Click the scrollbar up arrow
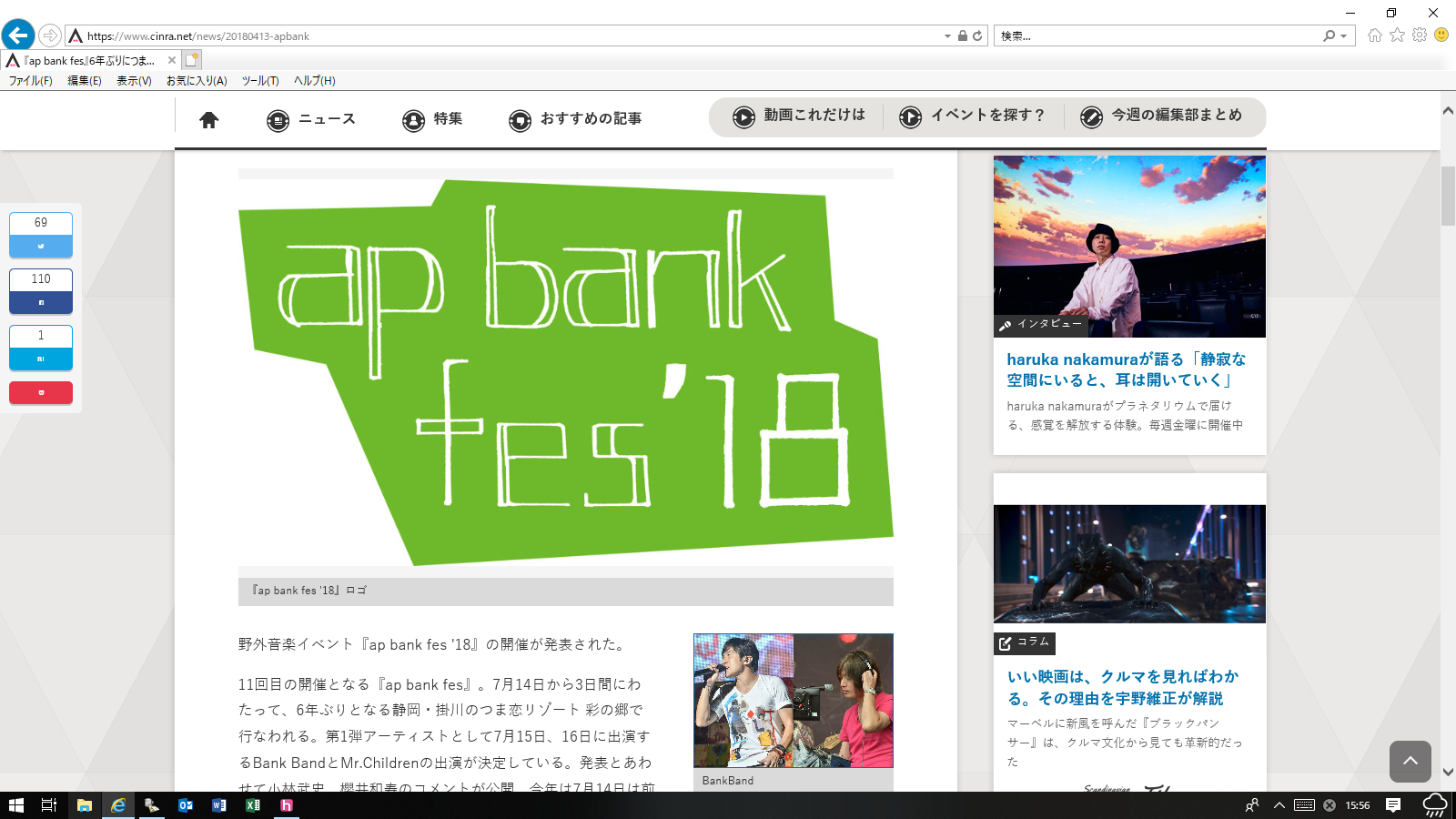The height and width of the screenshot is (819, 1456). [x=1448, y=110]
